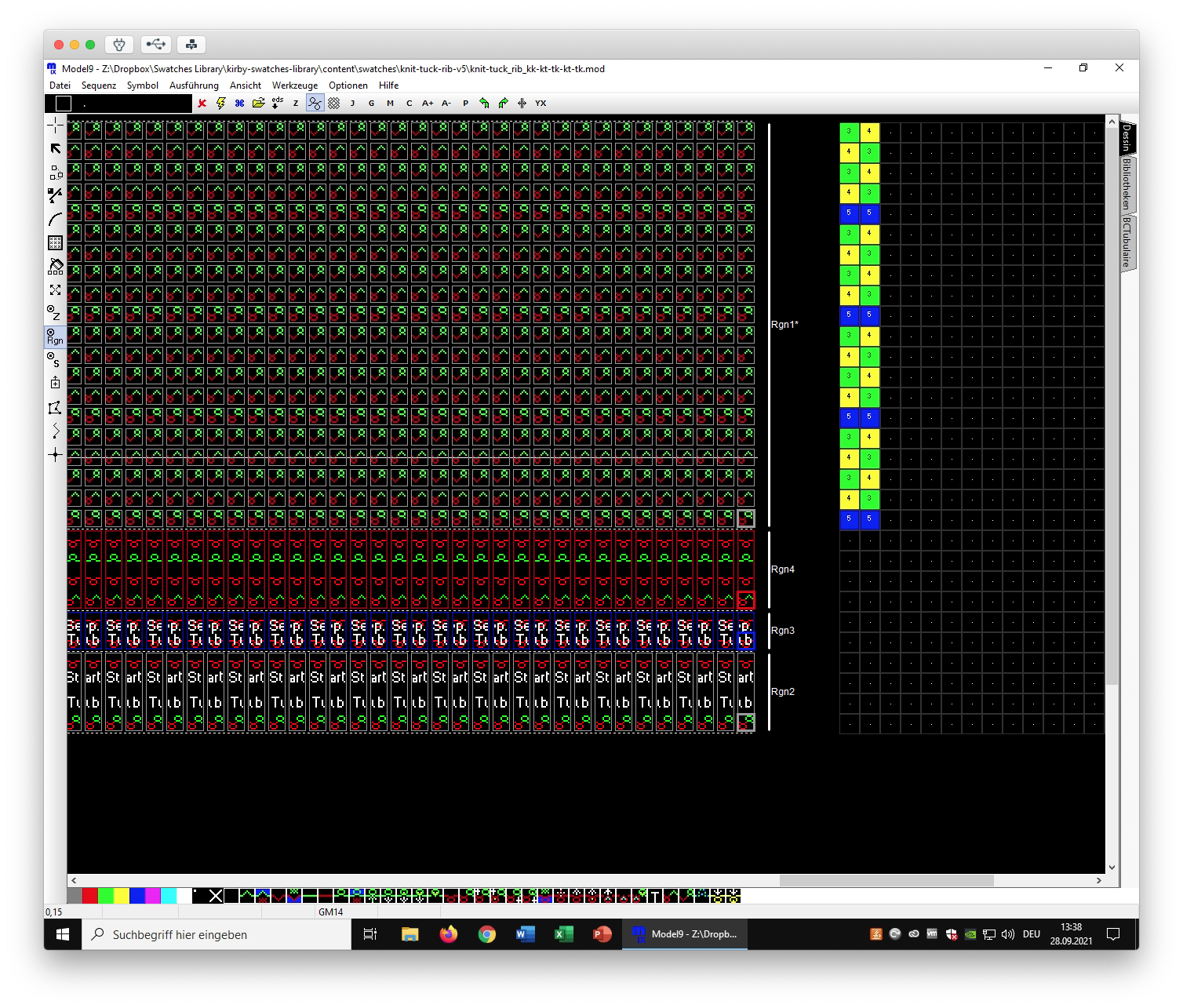Toggle the stitch symbol view button
Screen dimensions: 1183x1008
(315, 103)
